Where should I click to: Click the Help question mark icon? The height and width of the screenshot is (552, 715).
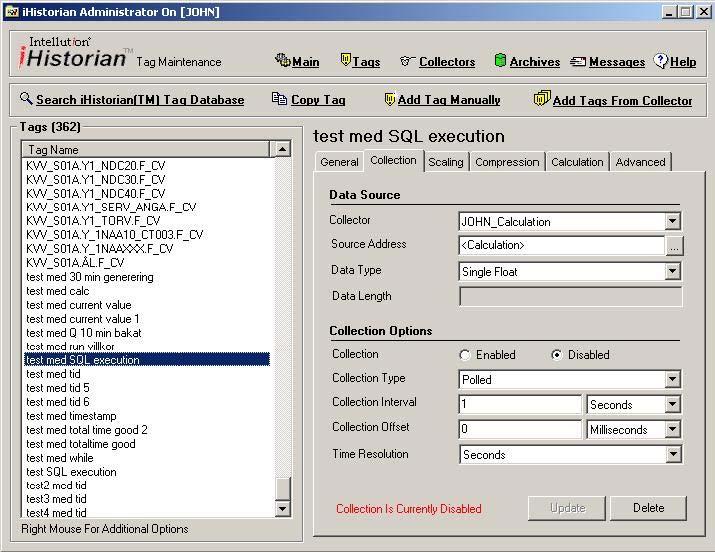[x=660, y=60]
